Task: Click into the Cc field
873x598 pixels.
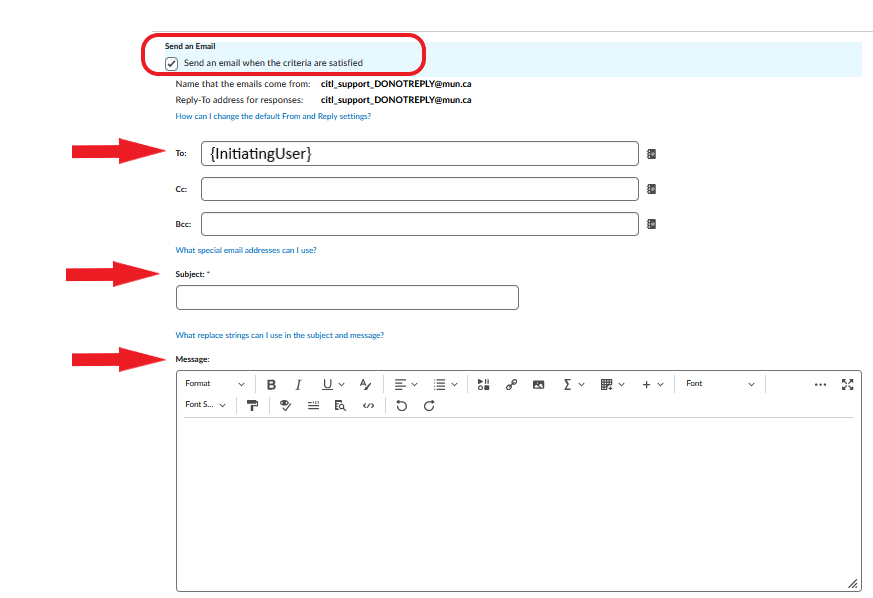Action: pyautogui.click(x=420, y=189)
